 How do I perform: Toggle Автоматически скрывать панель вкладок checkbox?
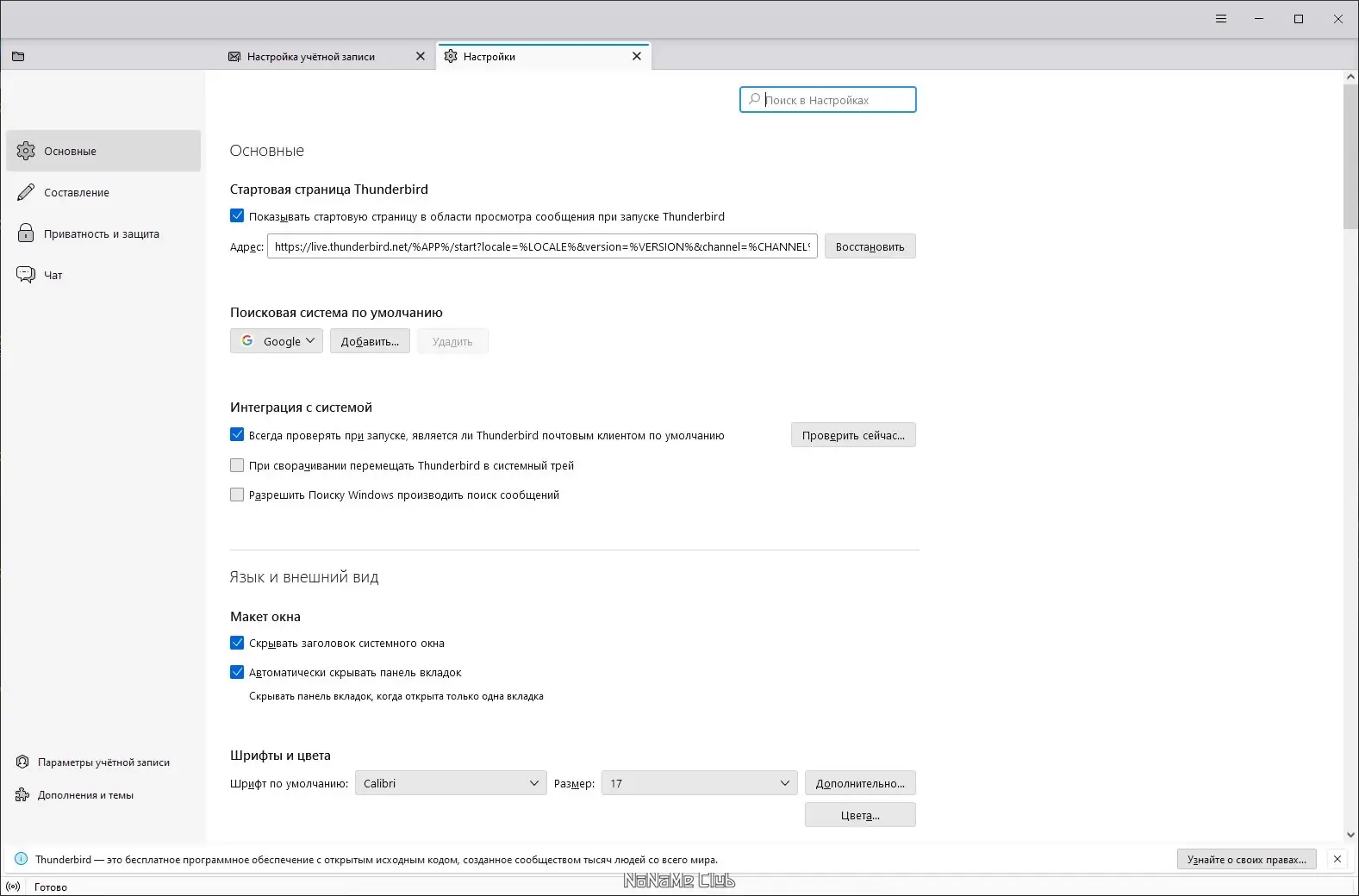(237, 672)
